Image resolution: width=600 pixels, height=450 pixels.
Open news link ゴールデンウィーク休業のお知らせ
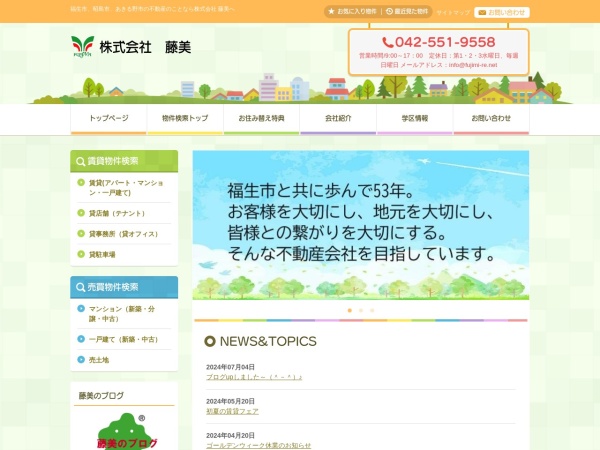pyautogui.click(x=258, y=445)
